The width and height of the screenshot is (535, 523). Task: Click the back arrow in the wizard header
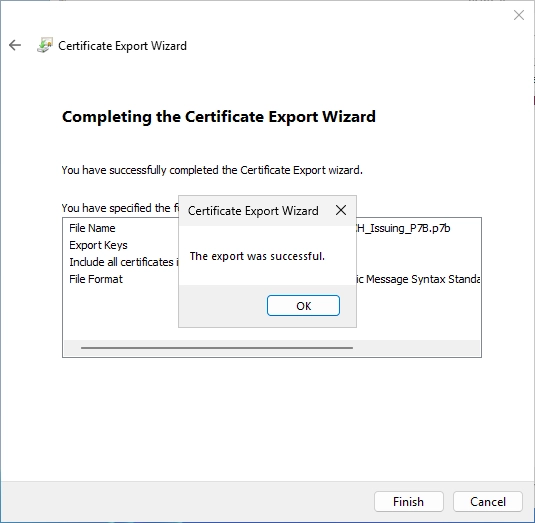pos(15,45)
